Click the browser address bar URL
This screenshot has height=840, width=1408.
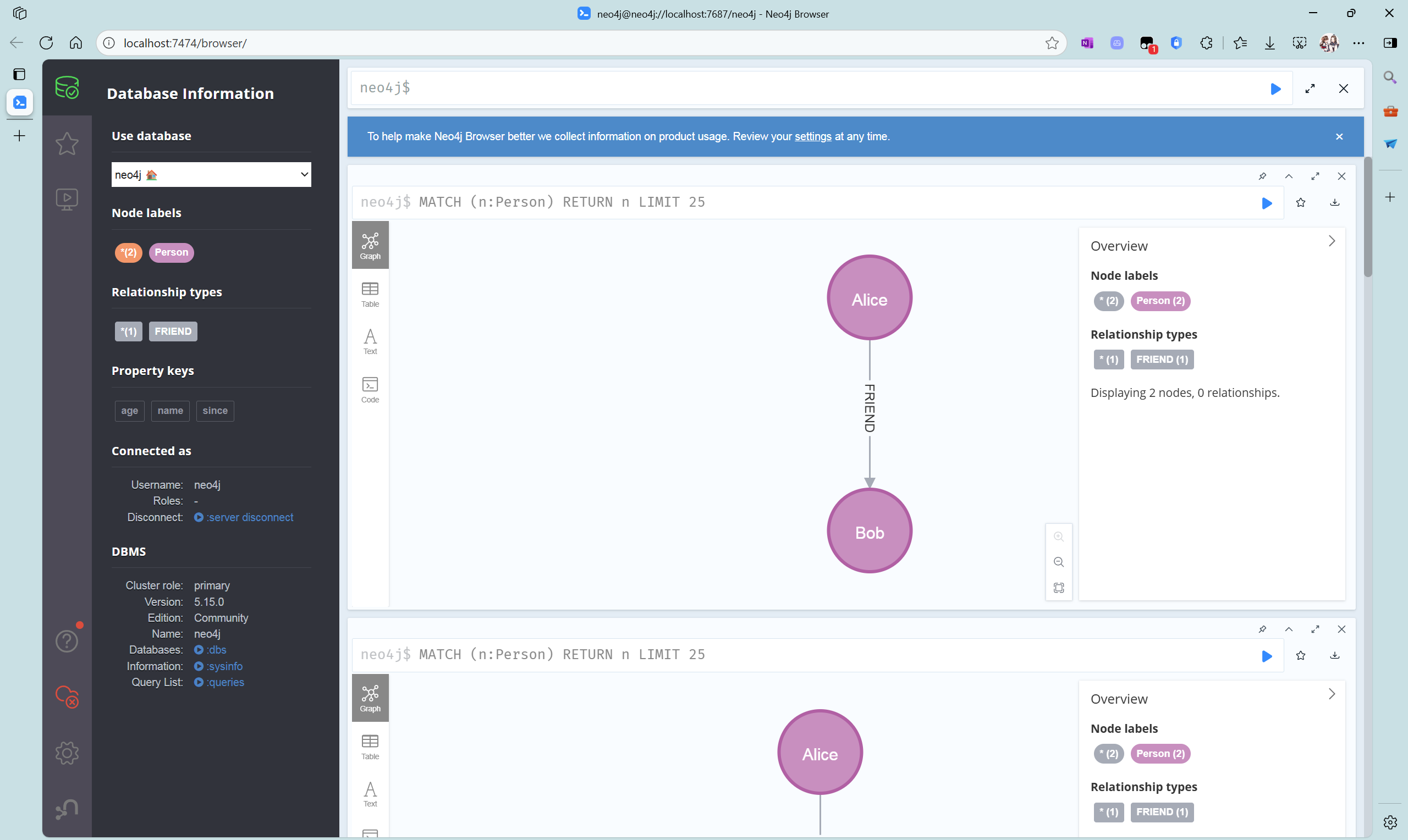tap(185, 43)
